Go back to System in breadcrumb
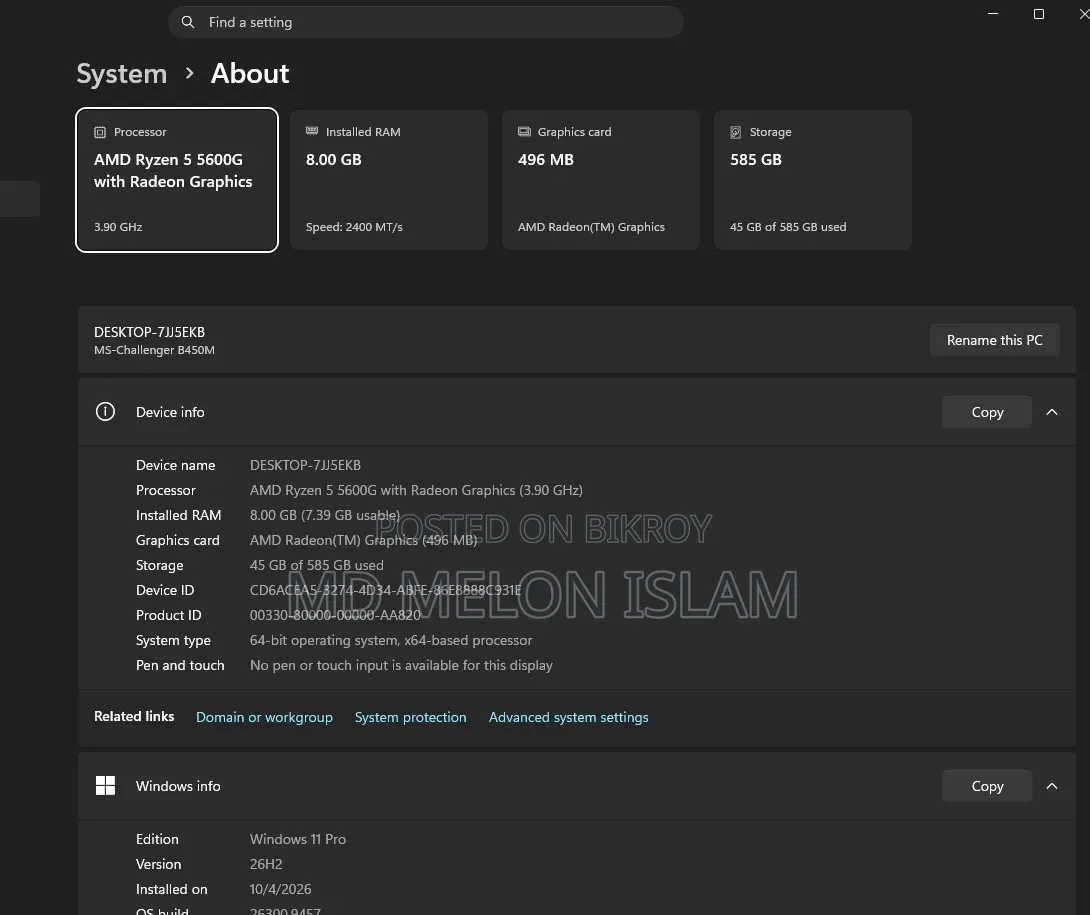 [x=122, y=74]
